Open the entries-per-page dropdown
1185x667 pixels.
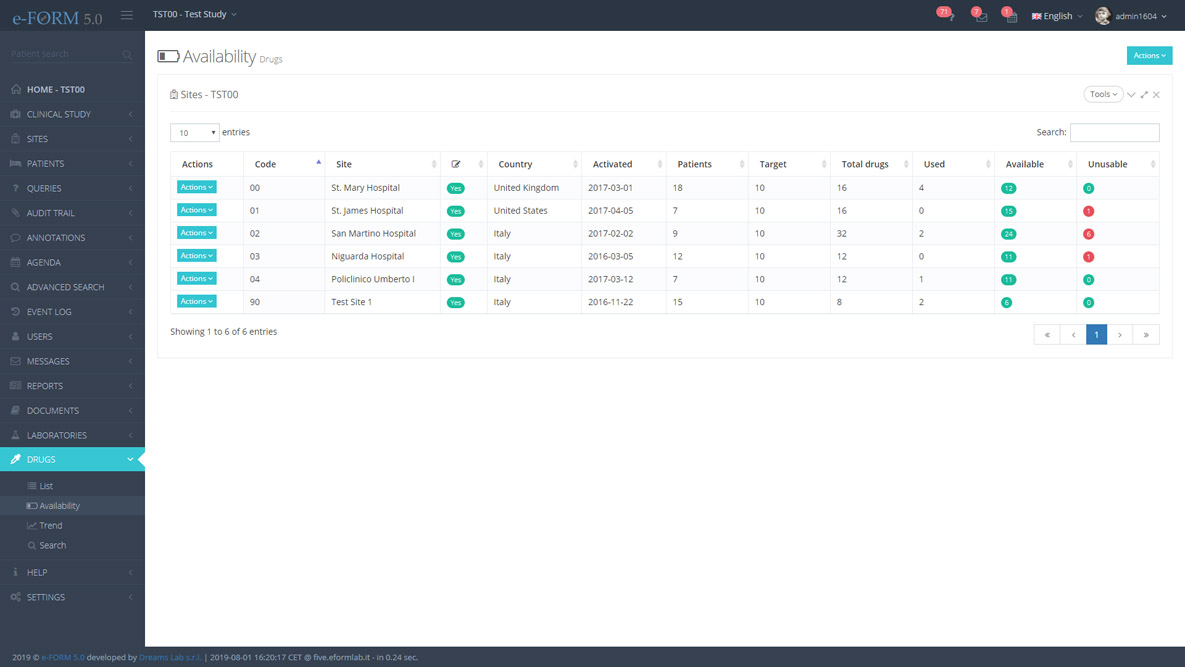[194, 133]
